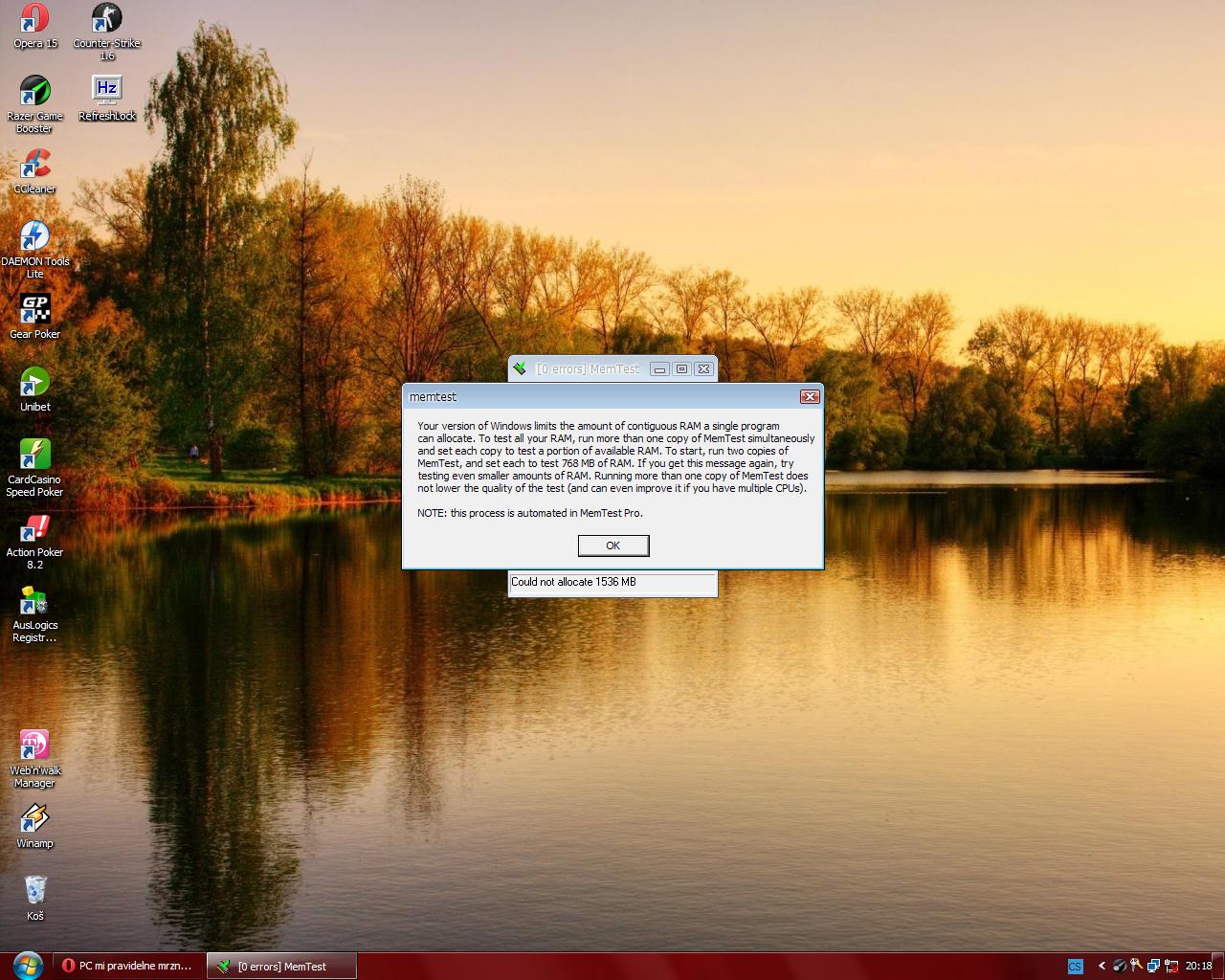Expand the hidden system tray icons
The image size is (1225, 980).
1102,967
